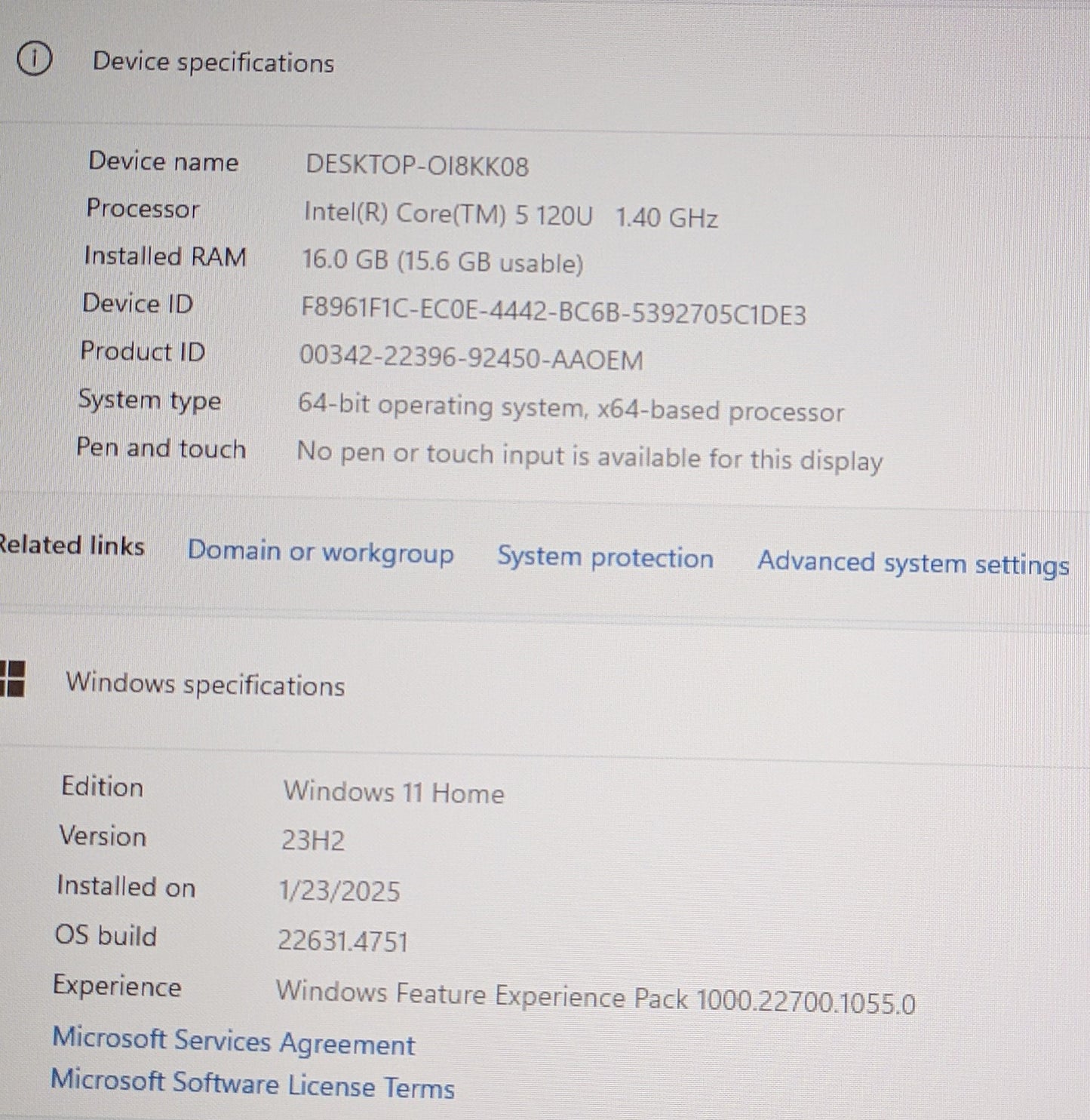Open the System protection link
1090x1120 pixels.
[605, 558]
